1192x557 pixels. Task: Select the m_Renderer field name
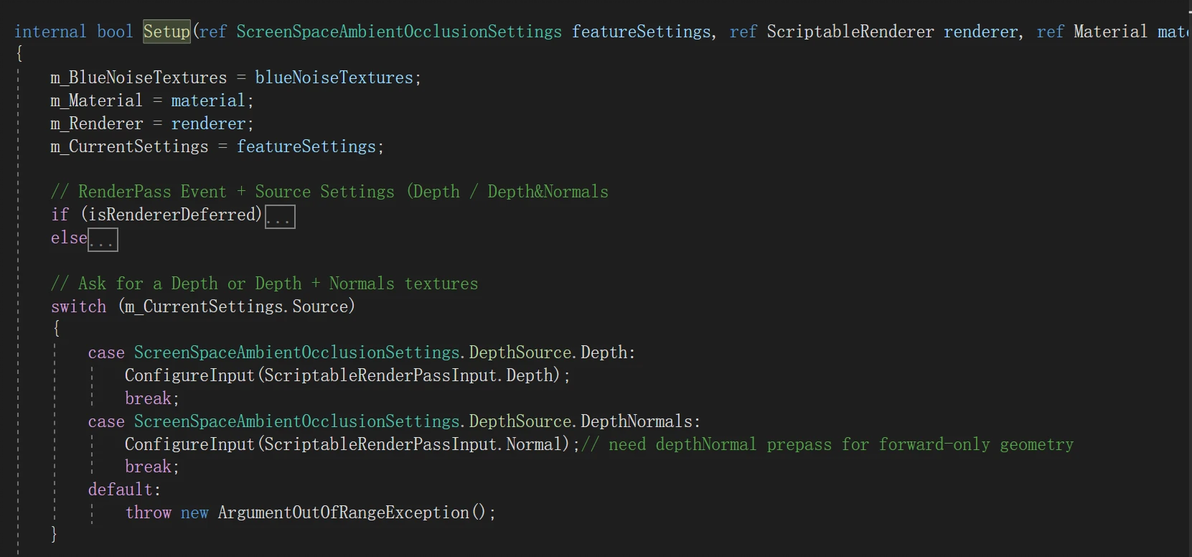click(96, 123)
